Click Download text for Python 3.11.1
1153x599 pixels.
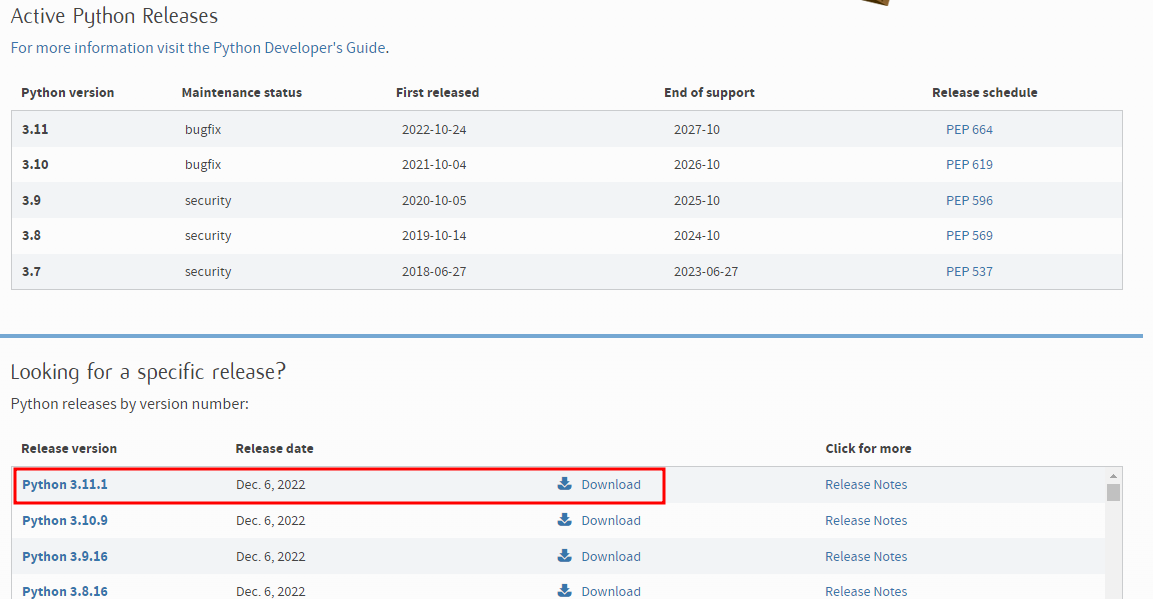click(611, 484)
